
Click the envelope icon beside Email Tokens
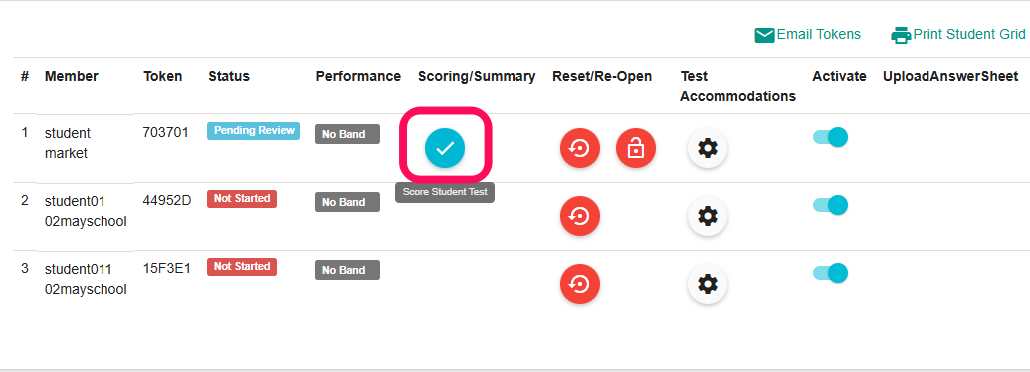[x=765, y=35]
